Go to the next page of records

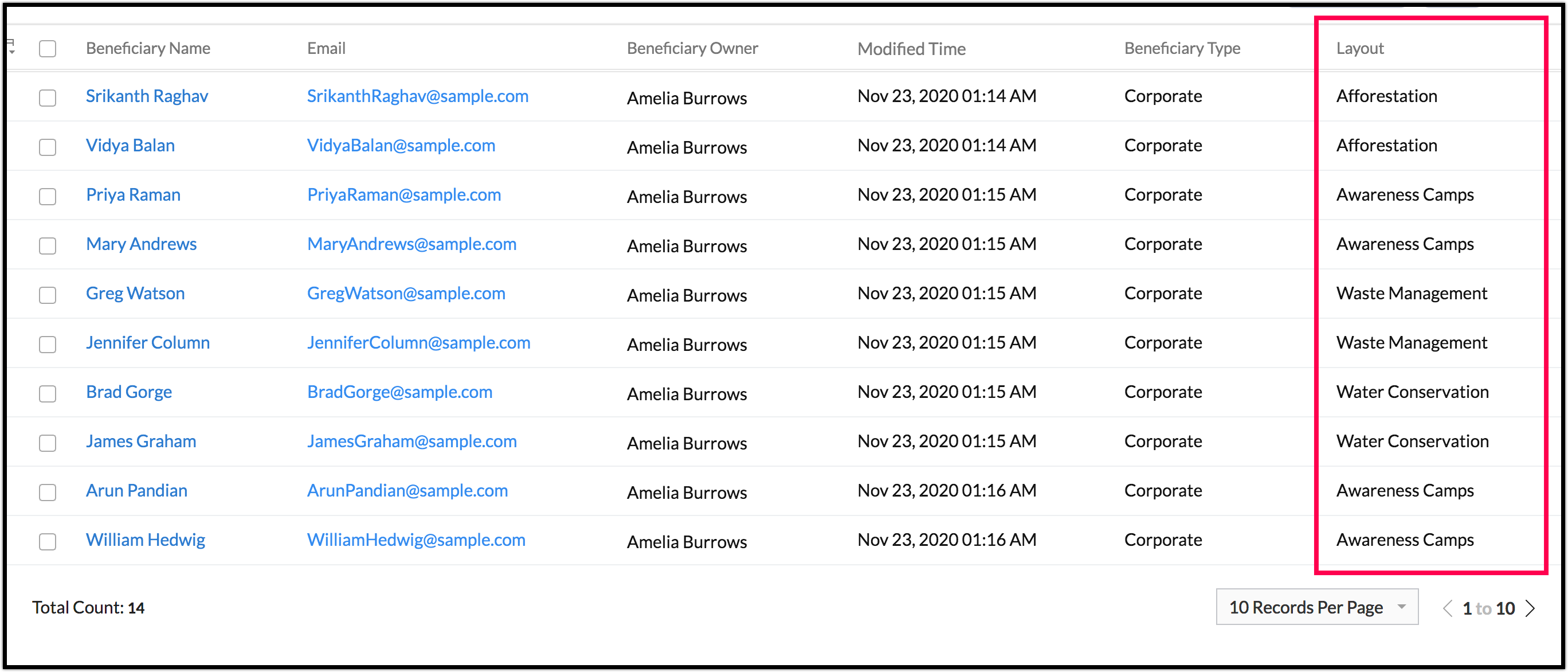1531,608
